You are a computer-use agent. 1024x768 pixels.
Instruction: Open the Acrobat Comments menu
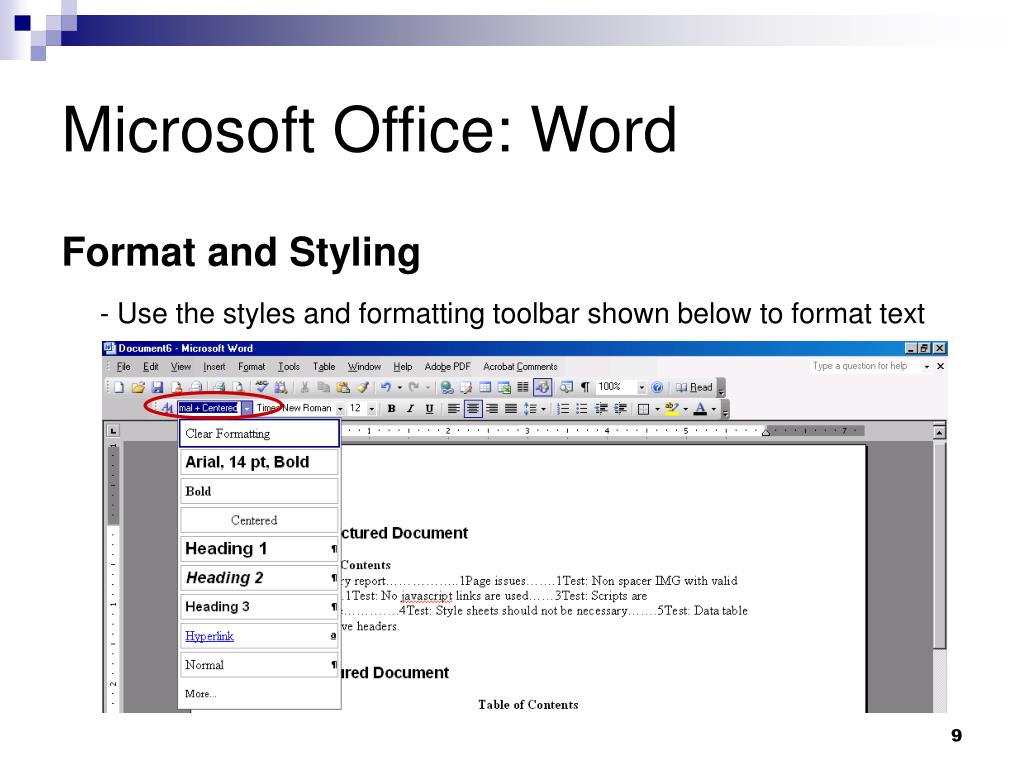pyautogui.click(x=520, y=366)
